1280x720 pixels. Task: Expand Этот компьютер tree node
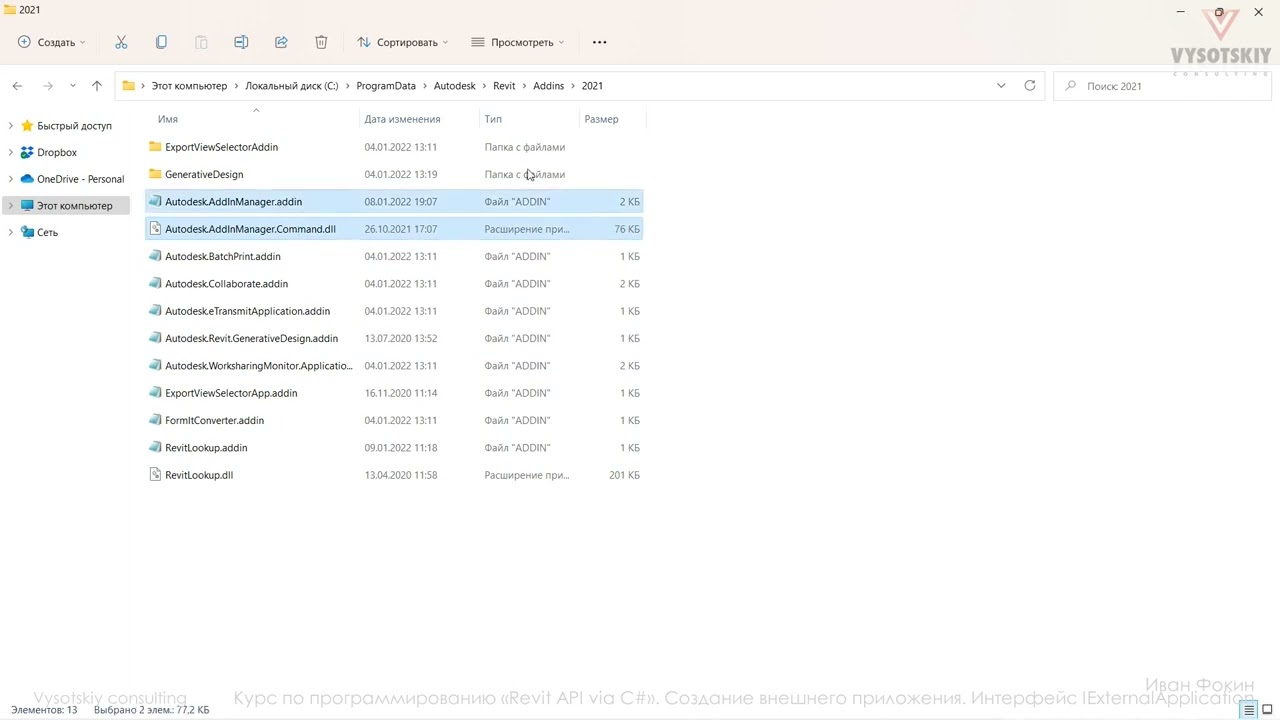tap(11, 206)
